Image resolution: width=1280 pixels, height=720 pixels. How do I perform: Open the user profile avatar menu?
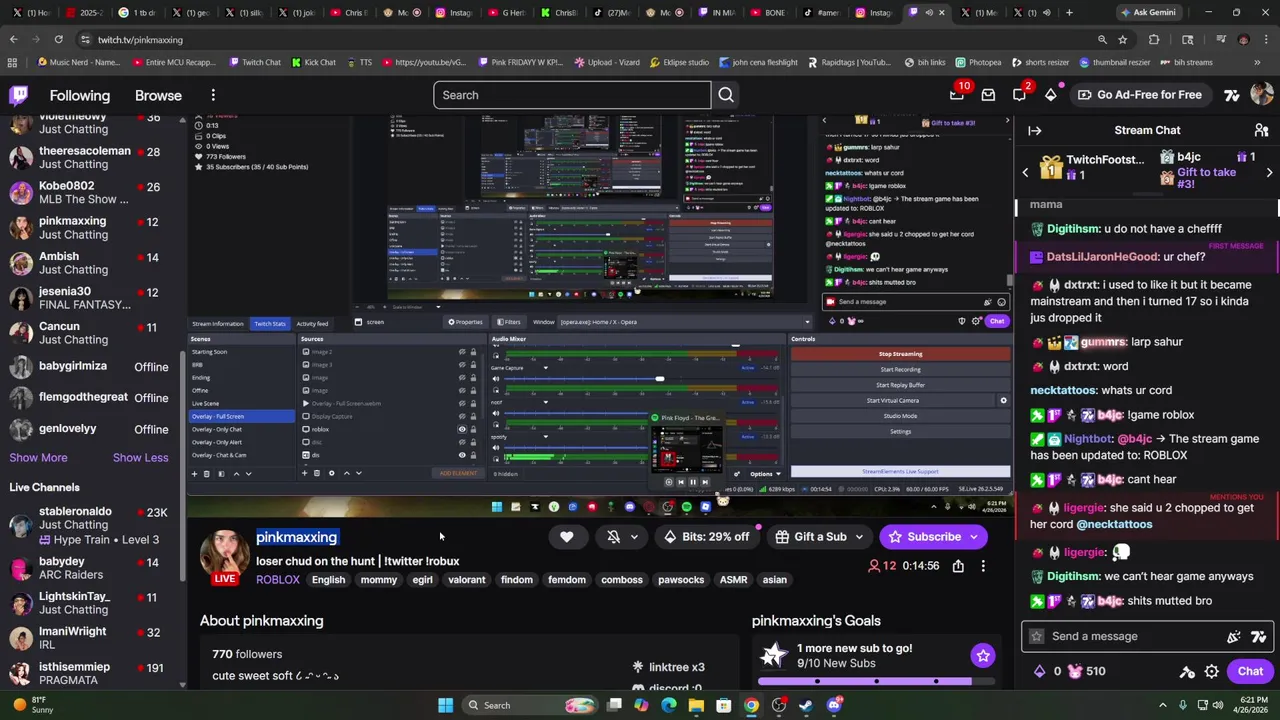coord(1261,95)
